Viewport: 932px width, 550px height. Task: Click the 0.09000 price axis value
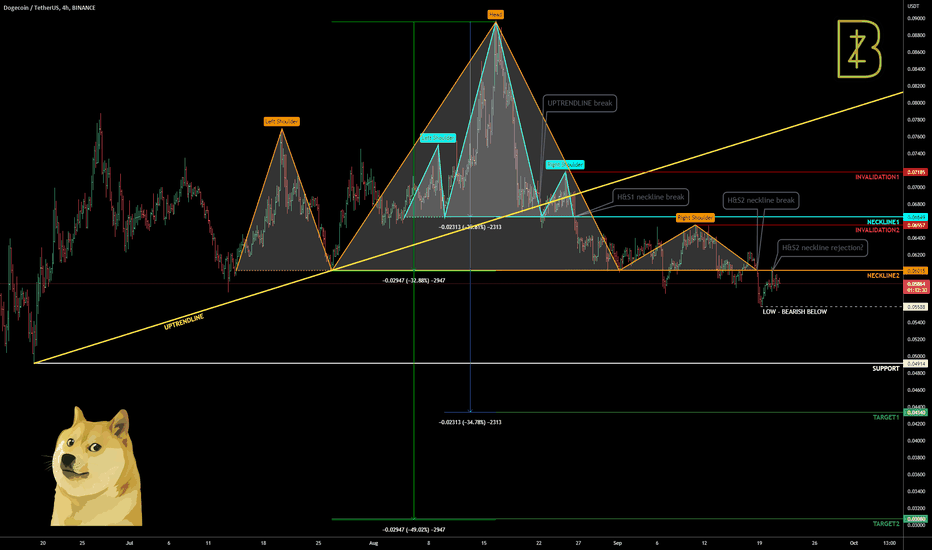tap(916, 18)
